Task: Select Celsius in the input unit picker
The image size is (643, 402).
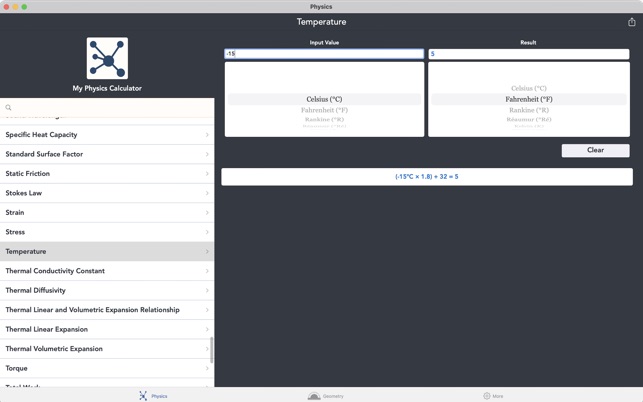Action: point(324,99)
